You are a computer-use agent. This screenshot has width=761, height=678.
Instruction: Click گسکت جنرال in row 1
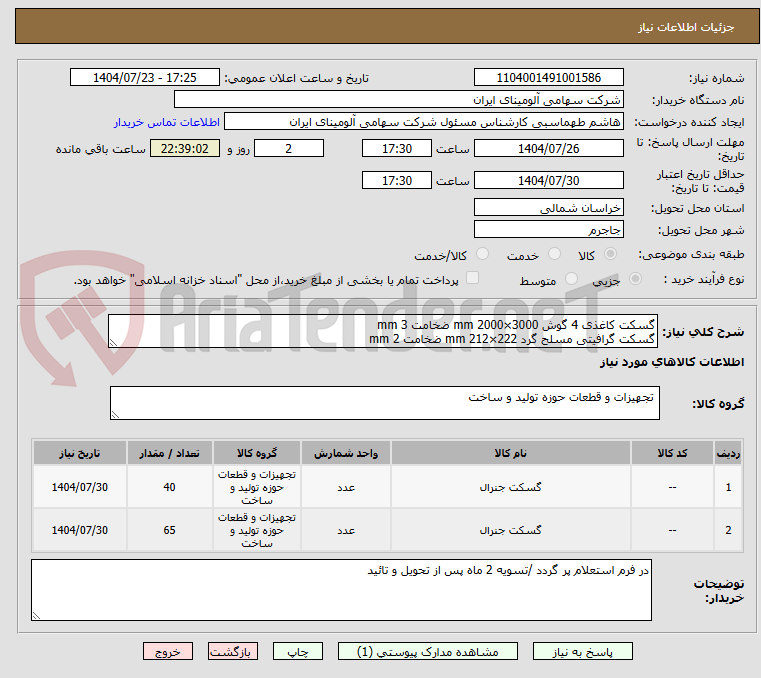pos(511,487)
